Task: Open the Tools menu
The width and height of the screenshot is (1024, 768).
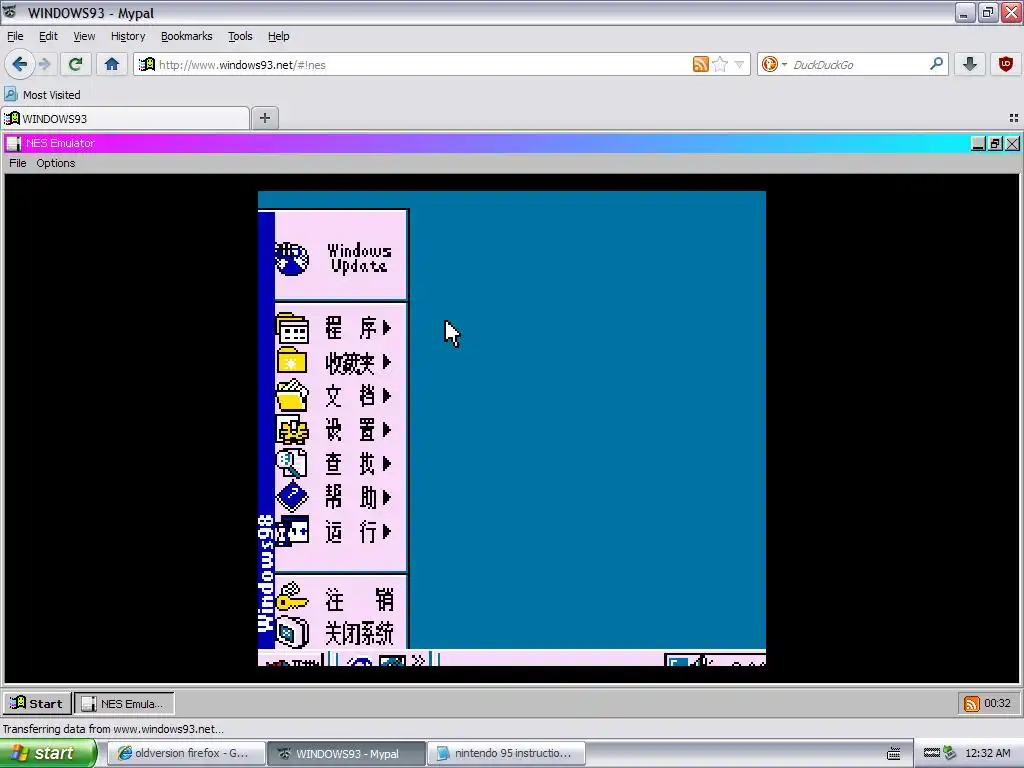Action: point(240,37)
